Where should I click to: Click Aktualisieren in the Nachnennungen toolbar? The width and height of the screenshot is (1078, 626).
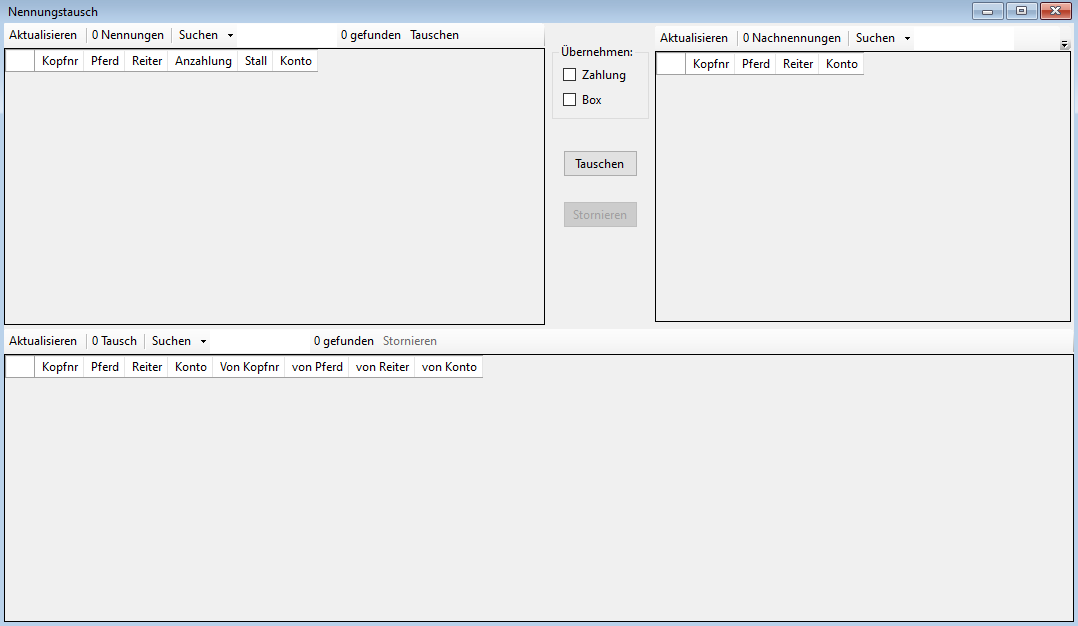click(x=694, y=38)
